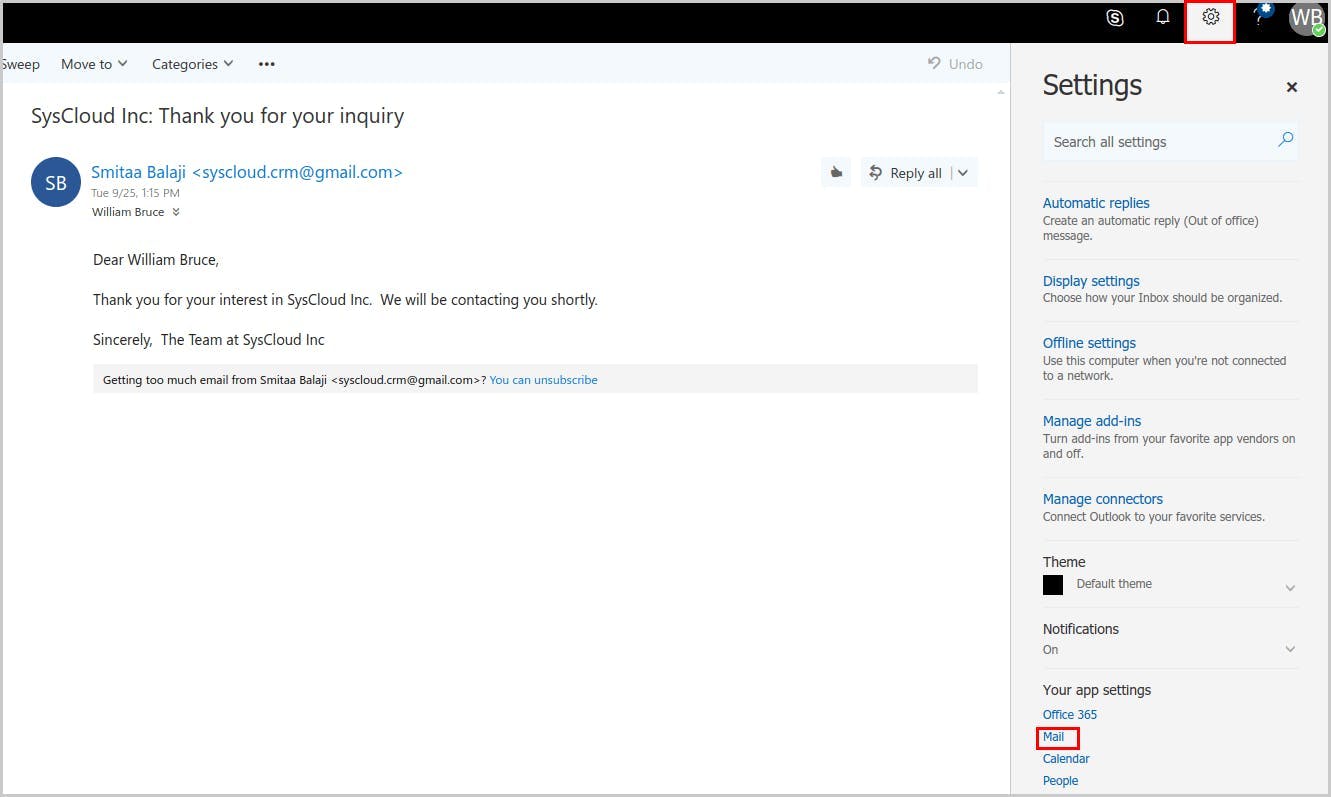Click the Undo button
This screenshot has width=1331, height=797.
pyautogui.click(x=955, y=64)
